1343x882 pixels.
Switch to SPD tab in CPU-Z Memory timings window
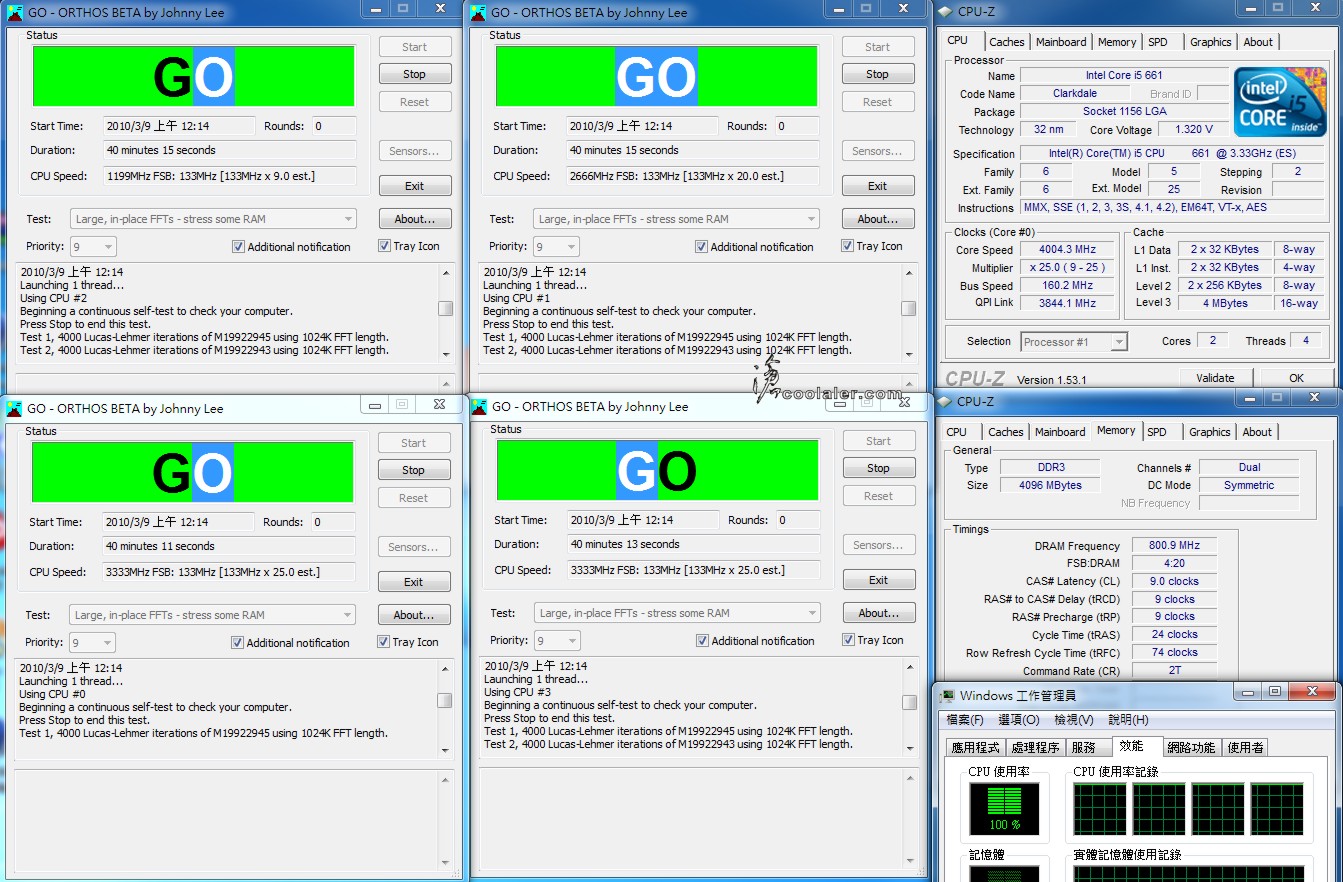pos(1157,432)
